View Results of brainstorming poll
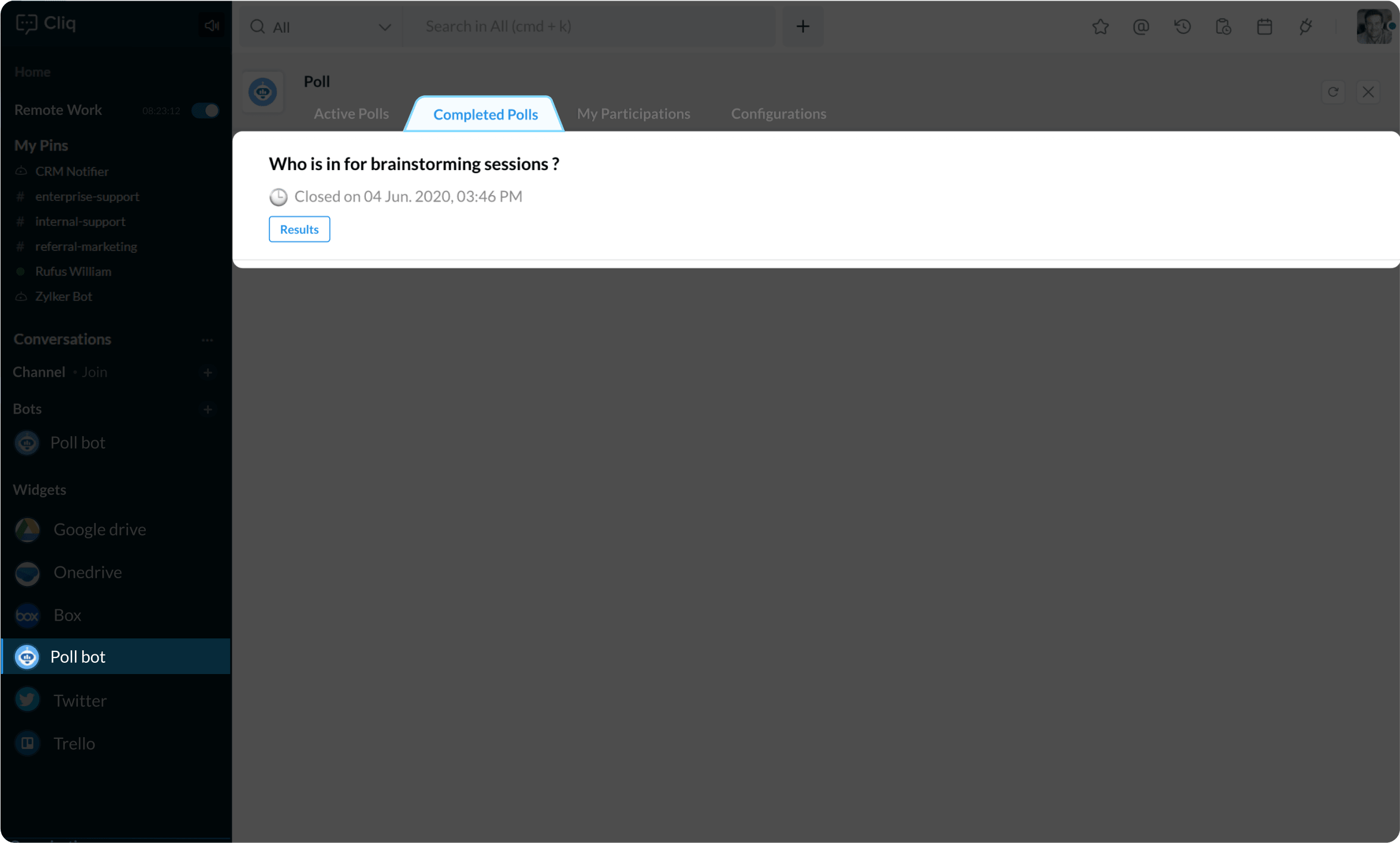The width and height of the screenshot is (1400, 843). coord(299,229)
